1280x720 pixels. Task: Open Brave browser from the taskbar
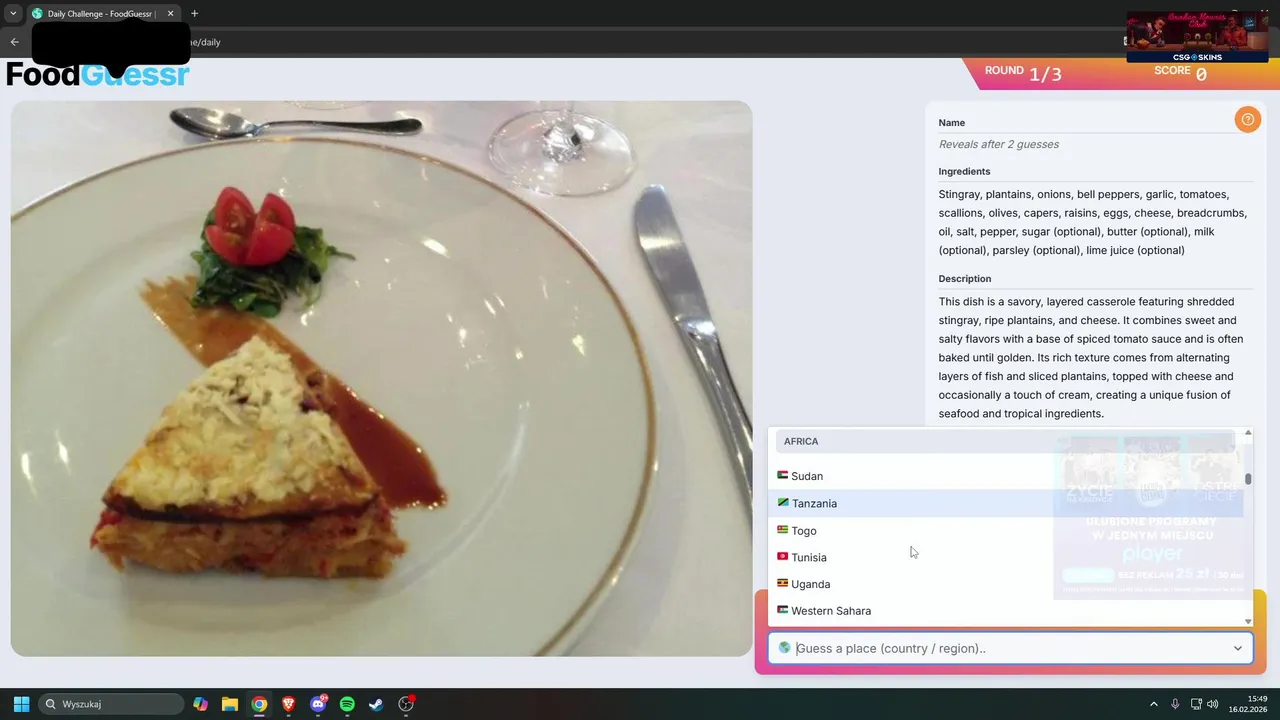tap(288, 704)
